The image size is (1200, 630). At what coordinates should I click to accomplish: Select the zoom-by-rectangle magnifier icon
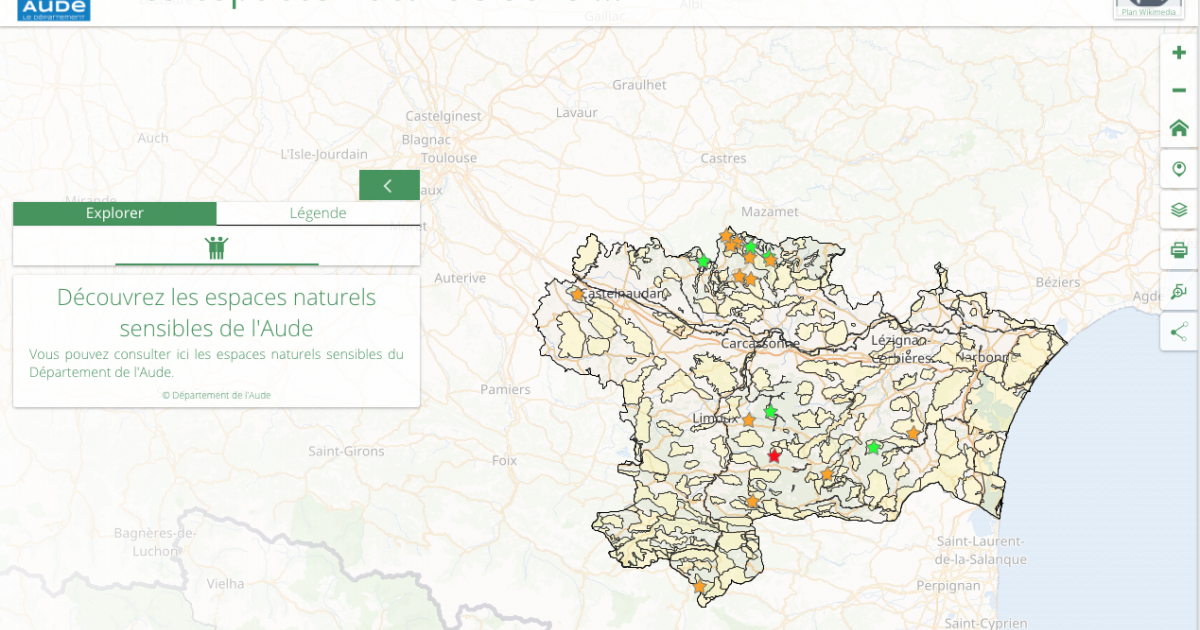tap(1178, 291)
